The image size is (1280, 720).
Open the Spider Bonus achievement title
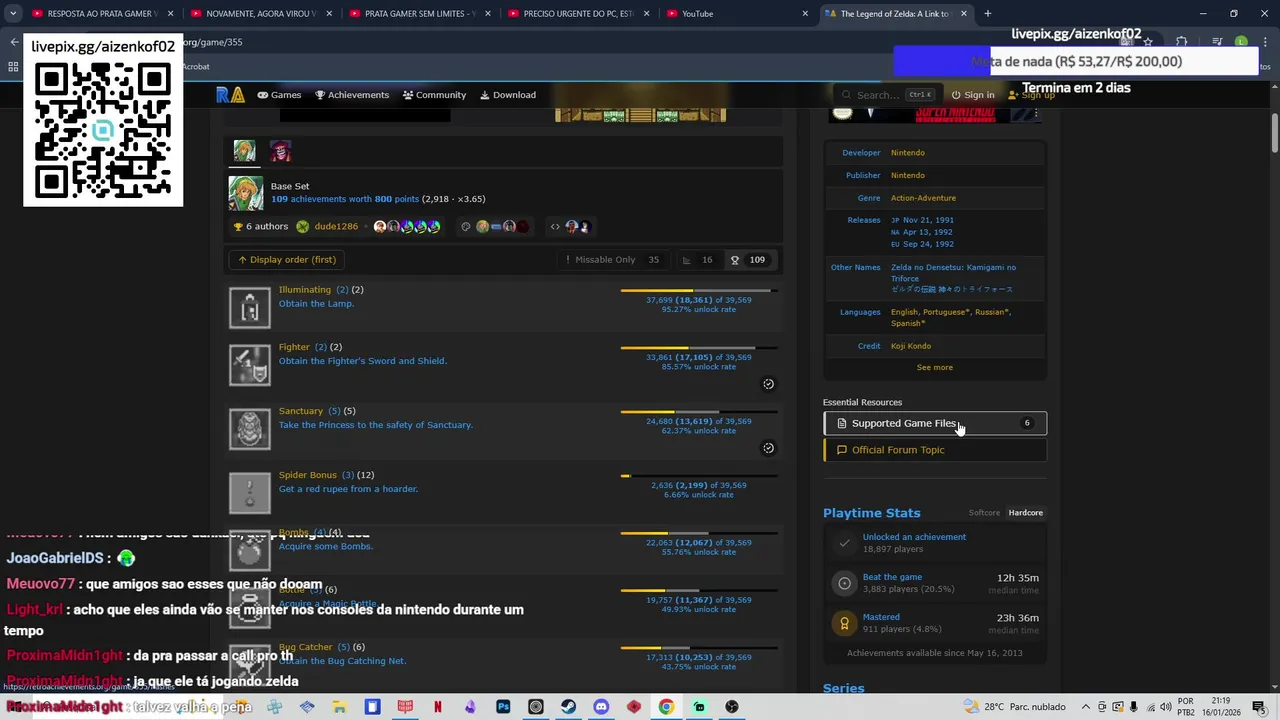click(x=308, y=475)
